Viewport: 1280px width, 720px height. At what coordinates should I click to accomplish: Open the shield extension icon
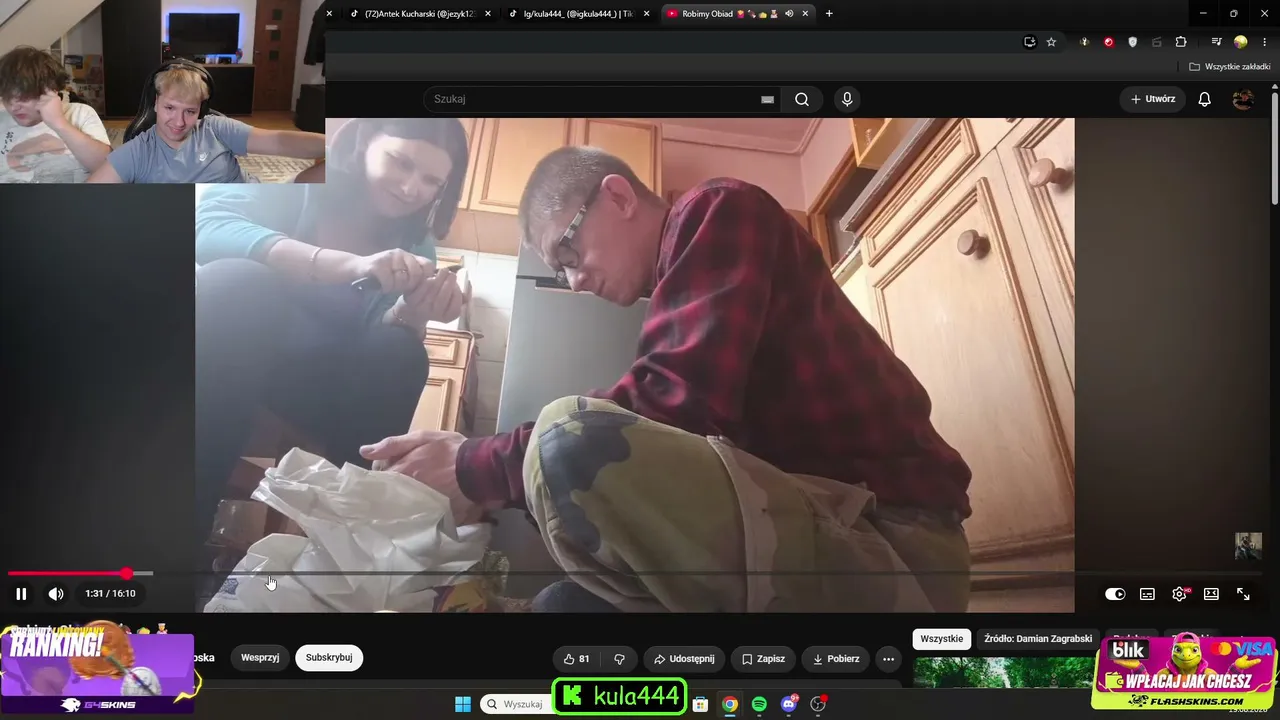pyautogui.click(x=1133, y=42)
